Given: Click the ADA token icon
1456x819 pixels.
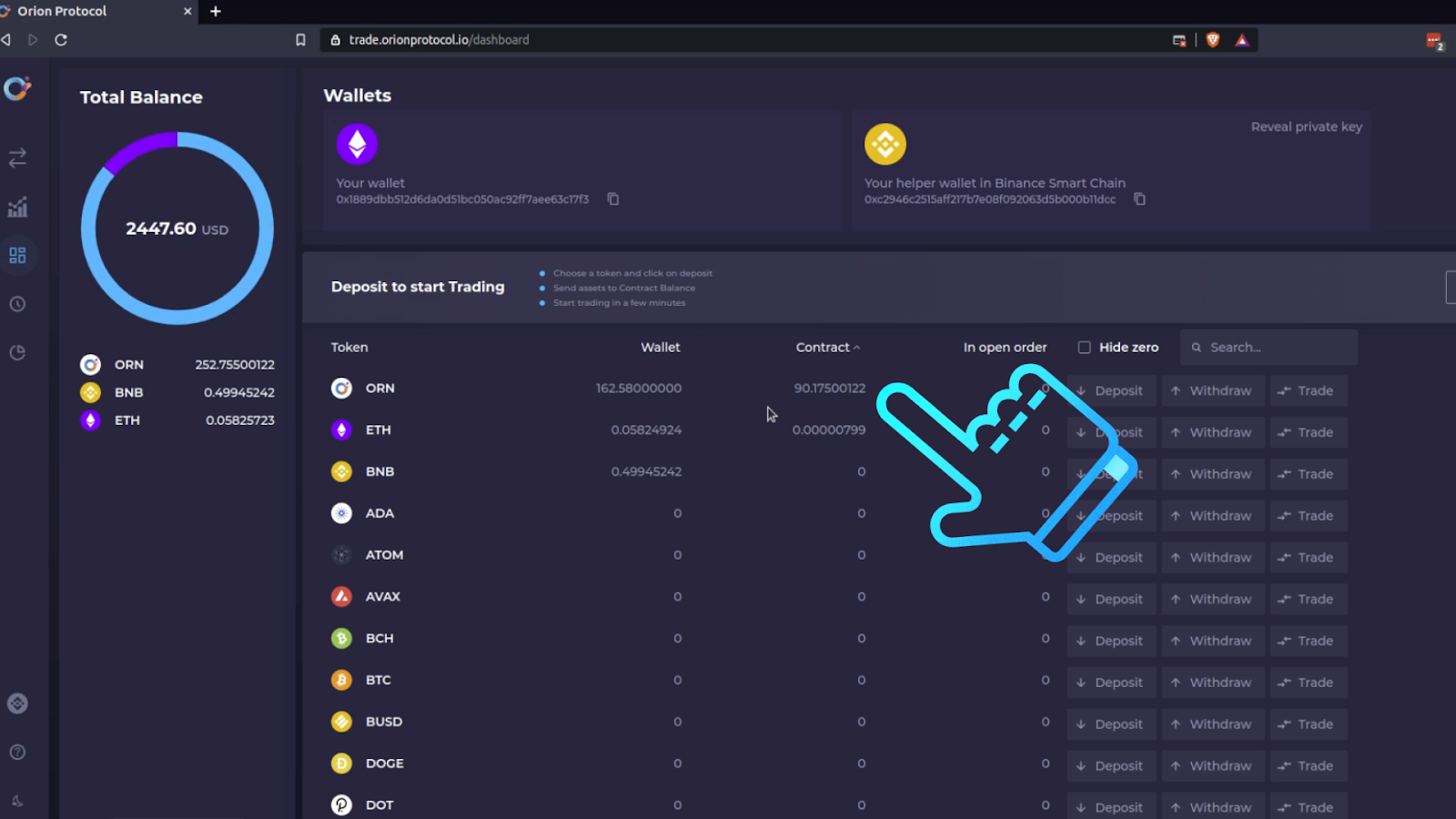Looking at the screenshot, I should (x=341, y=513).
